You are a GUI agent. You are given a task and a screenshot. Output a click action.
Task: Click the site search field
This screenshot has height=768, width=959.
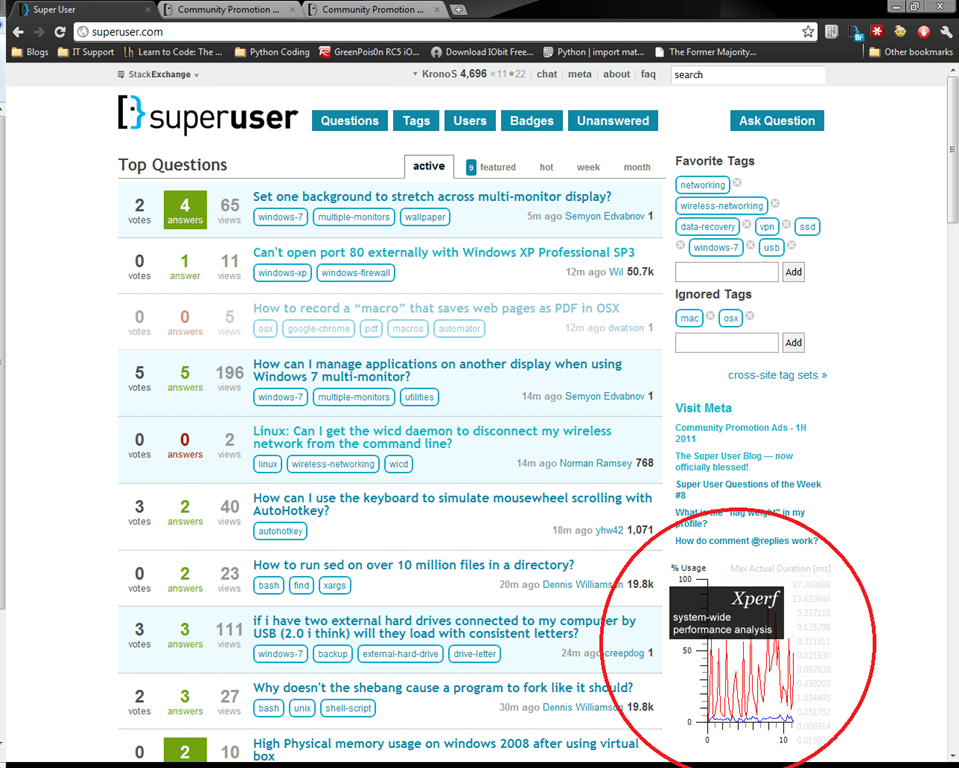[x=747, y=75]
